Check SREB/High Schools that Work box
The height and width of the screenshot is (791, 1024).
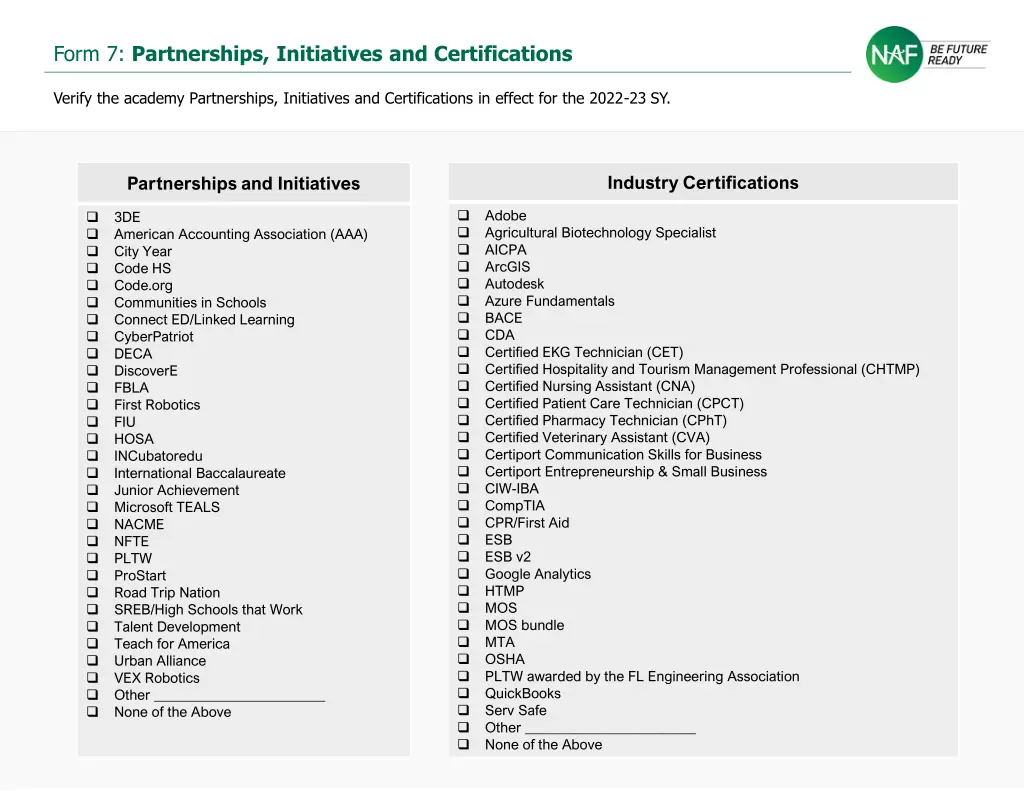click(x=93, y=609)
